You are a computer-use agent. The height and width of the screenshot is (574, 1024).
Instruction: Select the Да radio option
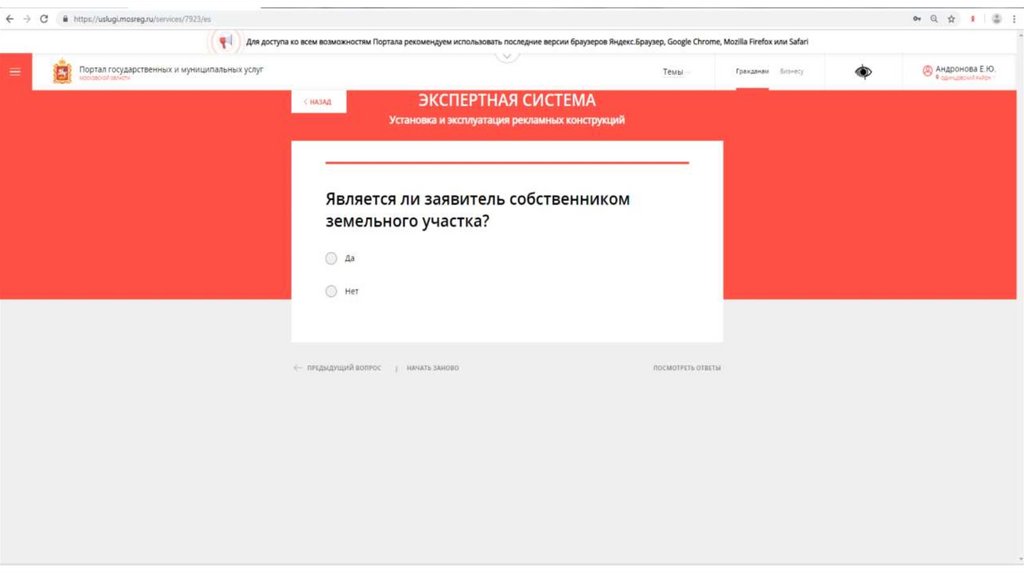[331, 259]
